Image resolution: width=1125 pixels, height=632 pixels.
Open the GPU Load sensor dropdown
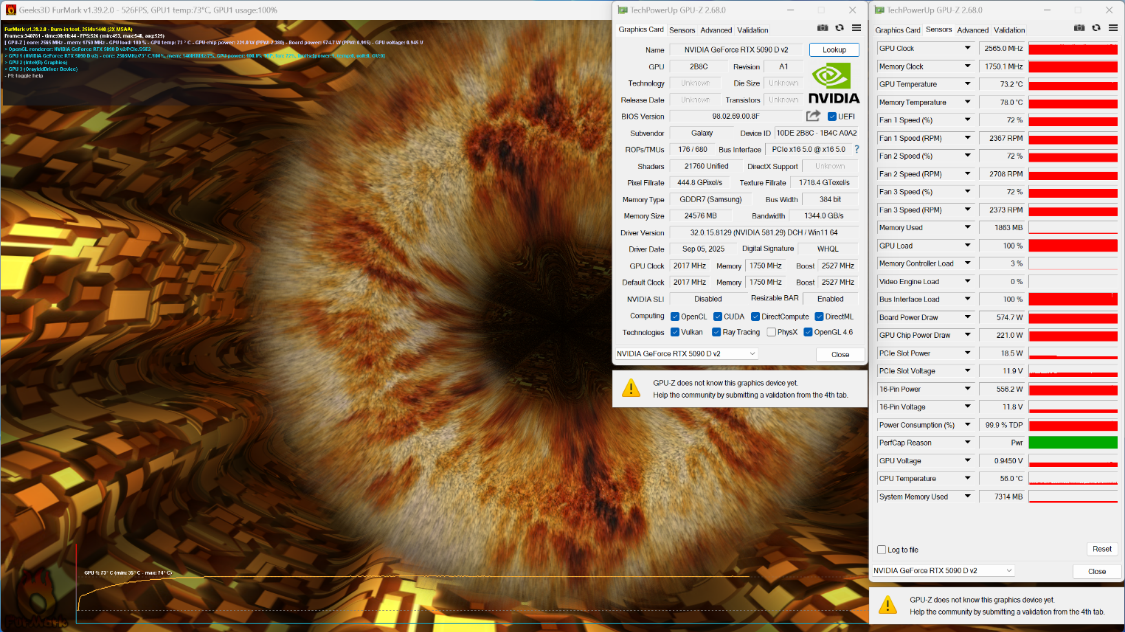pos(967,245)
